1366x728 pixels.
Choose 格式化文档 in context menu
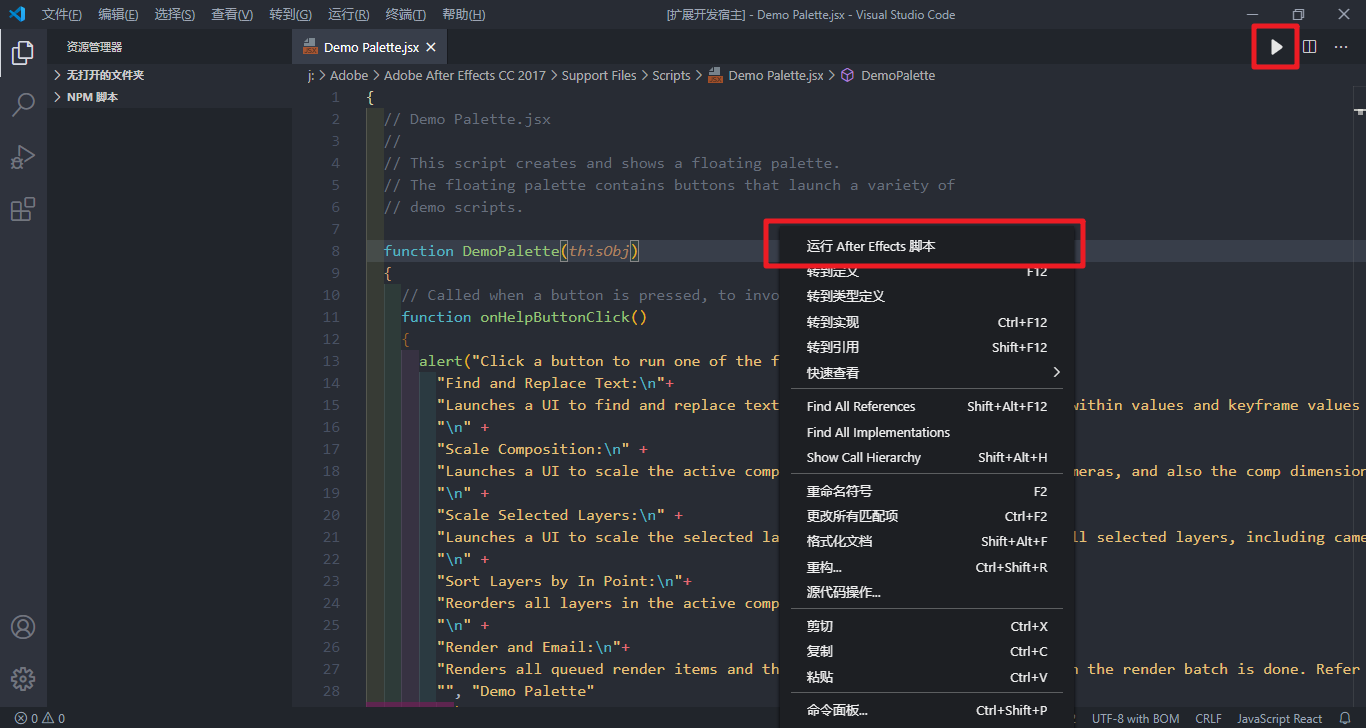coord(927,541)
